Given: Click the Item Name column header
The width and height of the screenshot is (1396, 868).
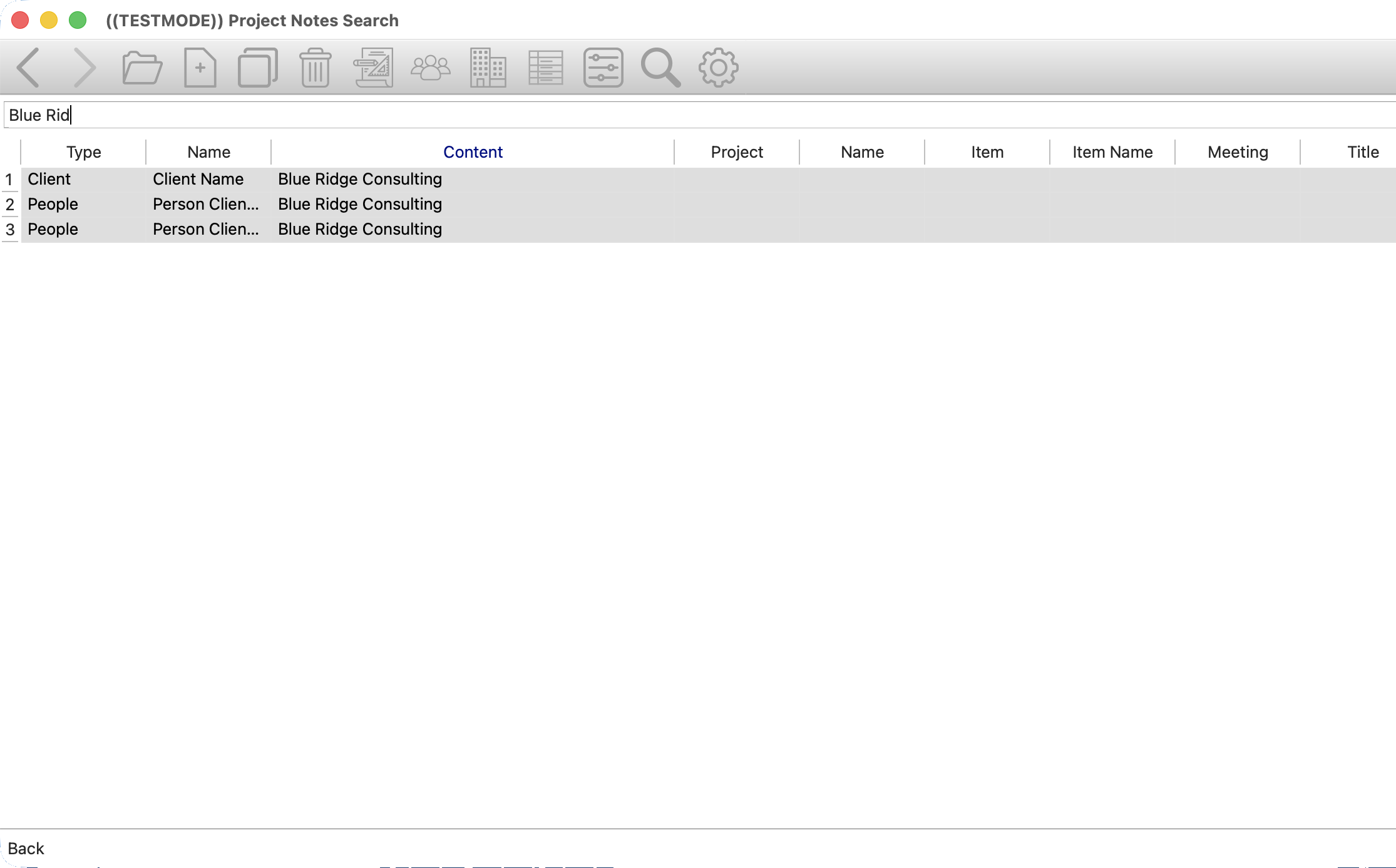Looking at the screenshot, I should [x=1112, y=152].
